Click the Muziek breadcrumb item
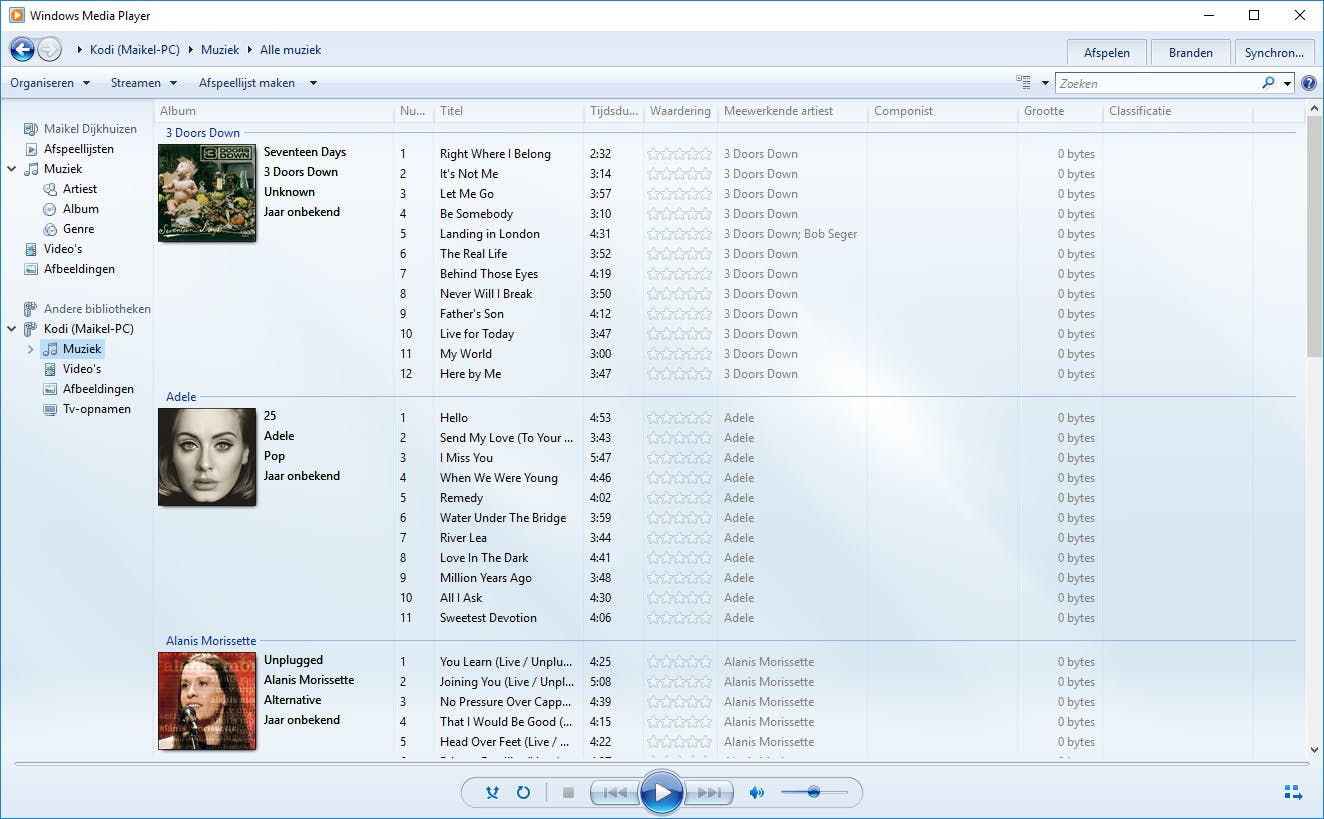The width and height of the screenshot is (1324, 819). (220, 50)
